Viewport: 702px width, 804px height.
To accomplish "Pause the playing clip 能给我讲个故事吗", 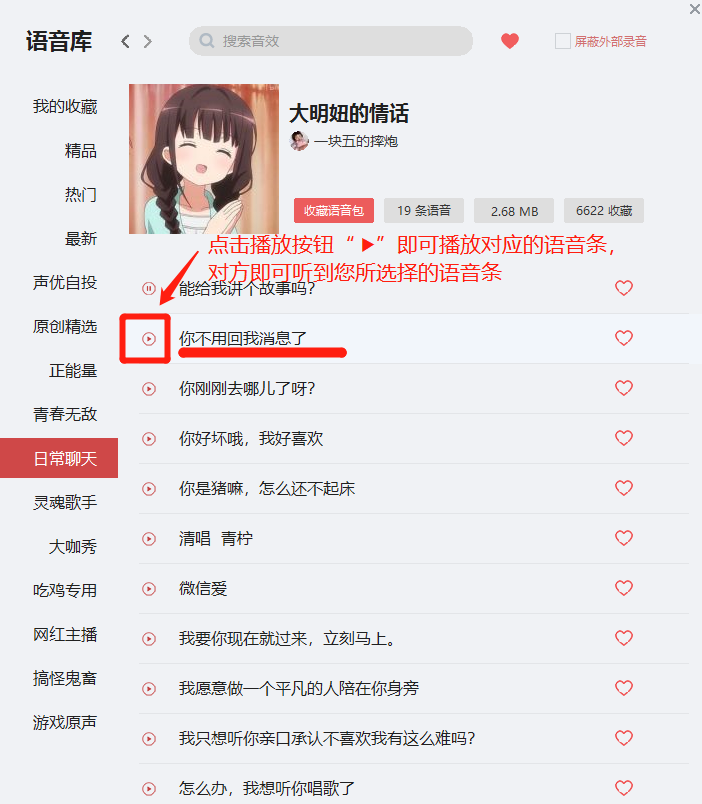I will tap(149, 289).
